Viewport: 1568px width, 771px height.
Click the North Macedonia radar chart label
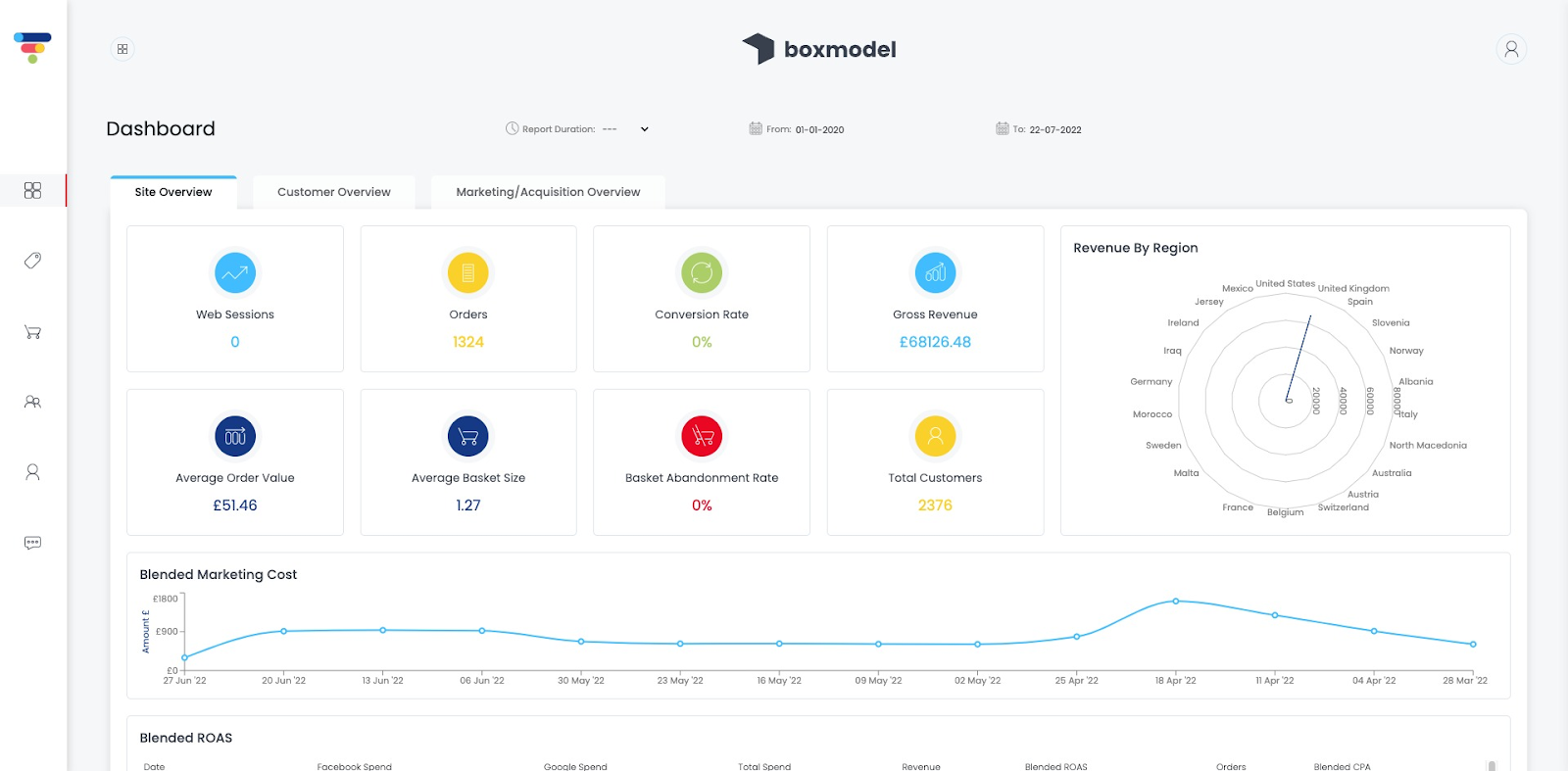point(1428,445)
